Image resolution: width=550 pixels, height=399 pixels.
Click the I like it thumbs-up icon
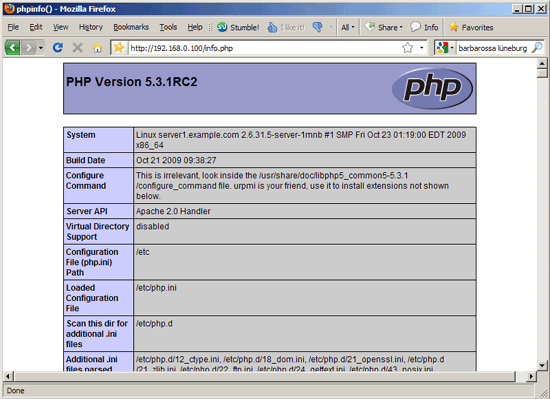[272, 27]
